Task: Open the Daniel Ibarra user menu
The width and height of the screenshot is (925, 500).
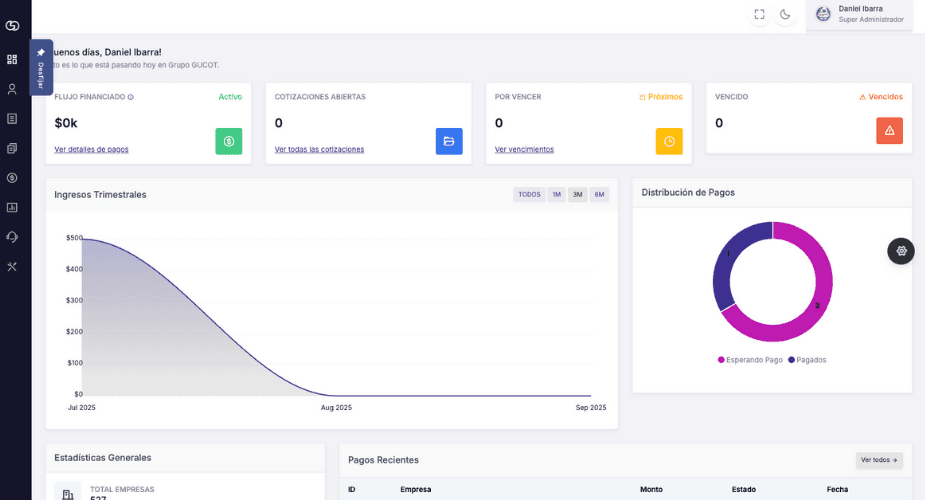Action: coord(859,14)
